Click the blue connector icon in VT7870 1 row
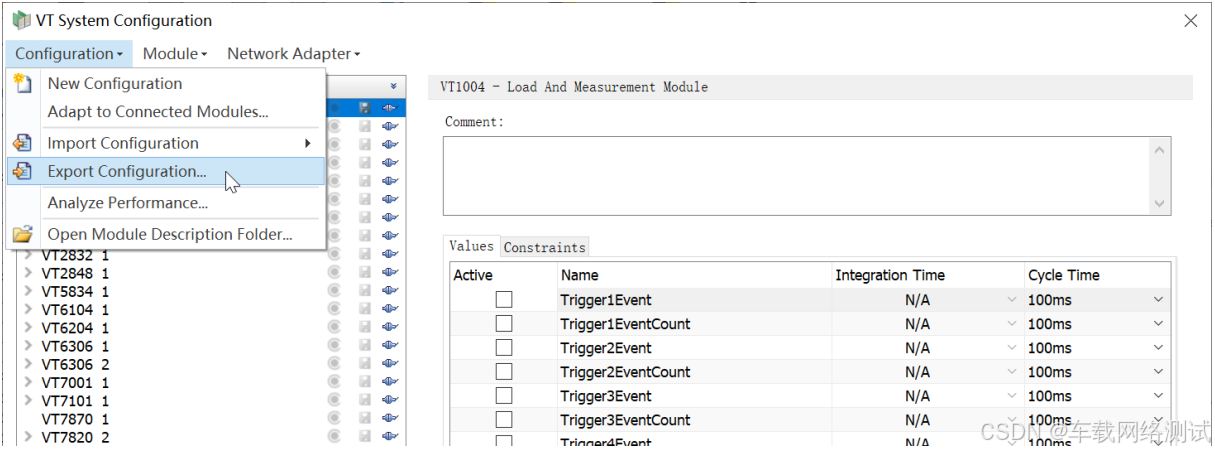Image resolution: width=1215 pixels, height=451 pixels. click(390, 419)
